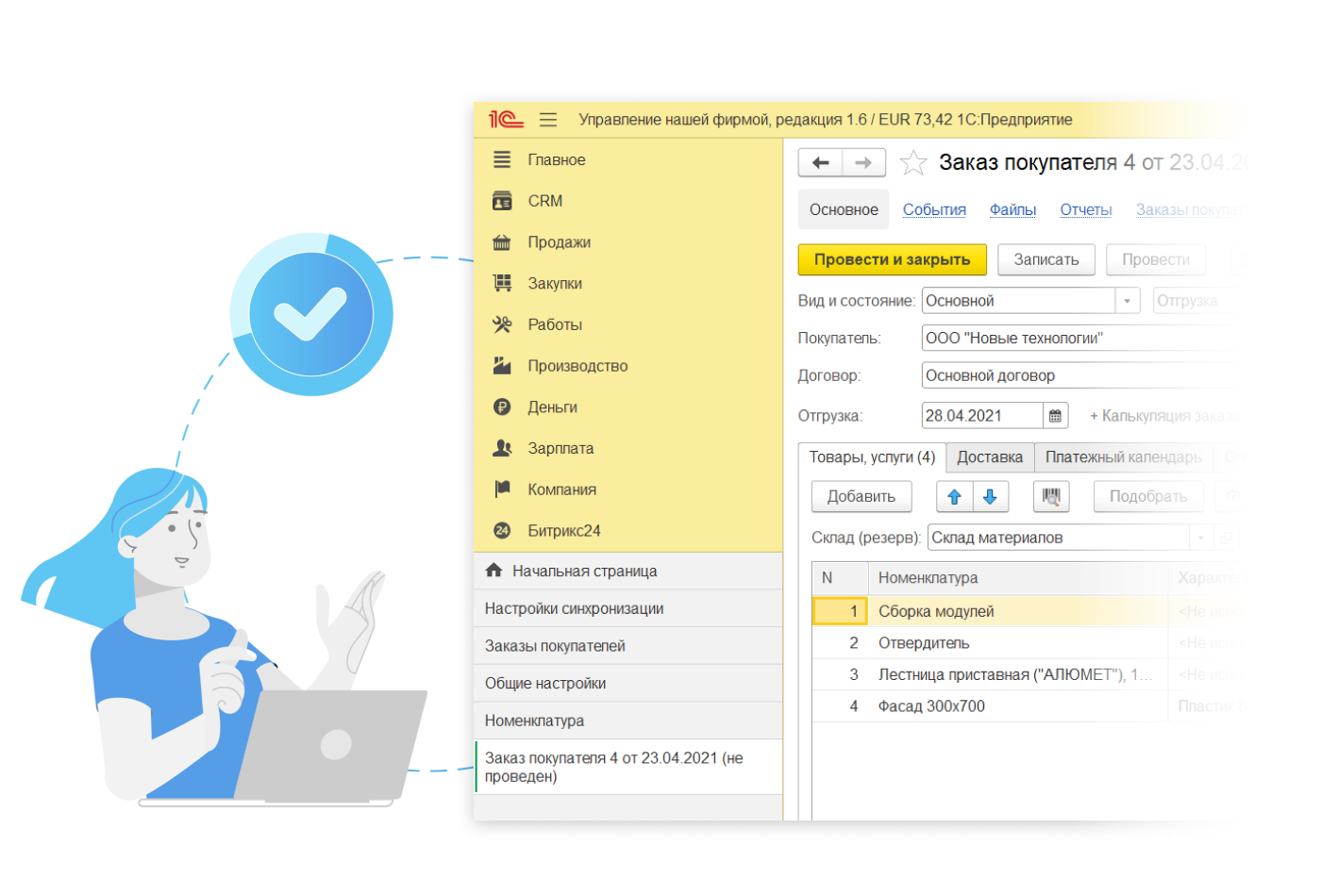Move row down with blue arrow

point(990,497)
